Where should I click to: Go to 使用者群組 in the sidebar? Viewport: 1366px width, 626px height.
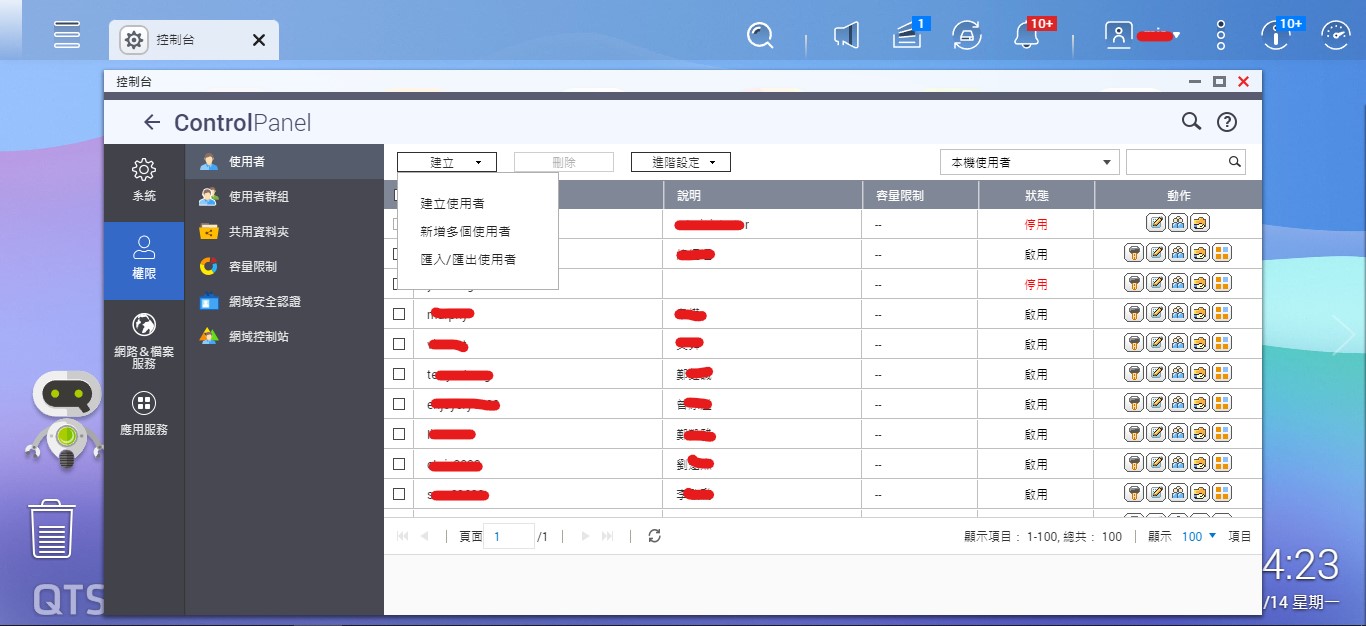pos(258,196)
